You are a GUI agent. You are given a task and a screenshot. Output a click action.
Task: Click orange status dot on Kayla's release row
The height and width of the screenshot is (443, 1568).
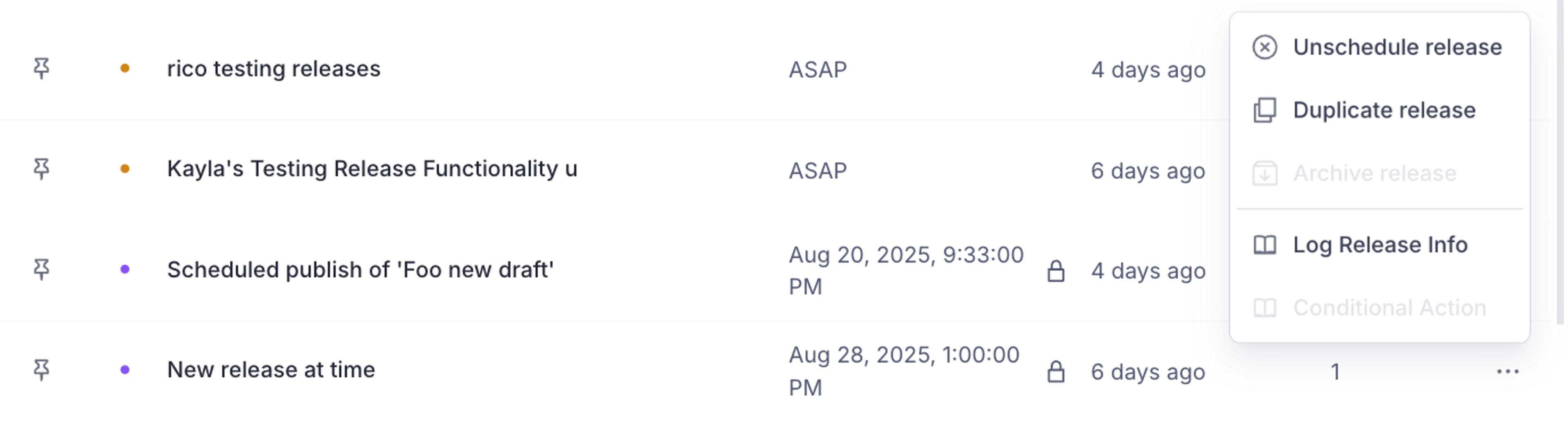tap(125, 169)
